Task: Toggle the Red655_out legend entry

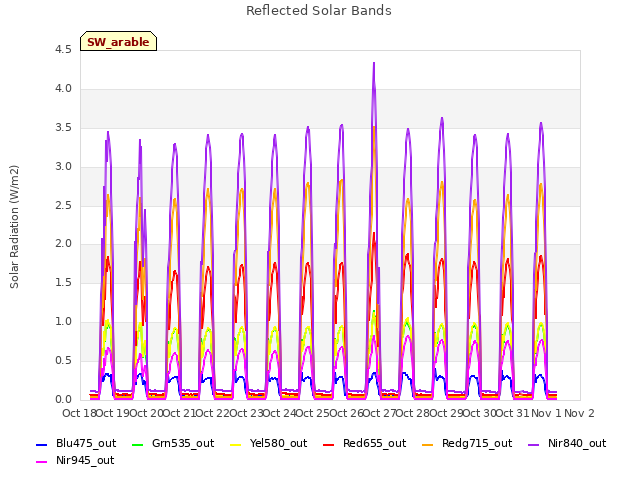Action: pyautogui.click(x=364, y=444)
